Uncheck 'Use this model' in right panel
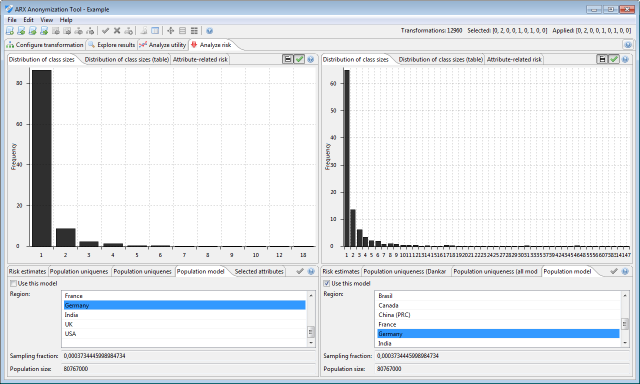The width and height of the screenshot is (640, 384). 327,284
